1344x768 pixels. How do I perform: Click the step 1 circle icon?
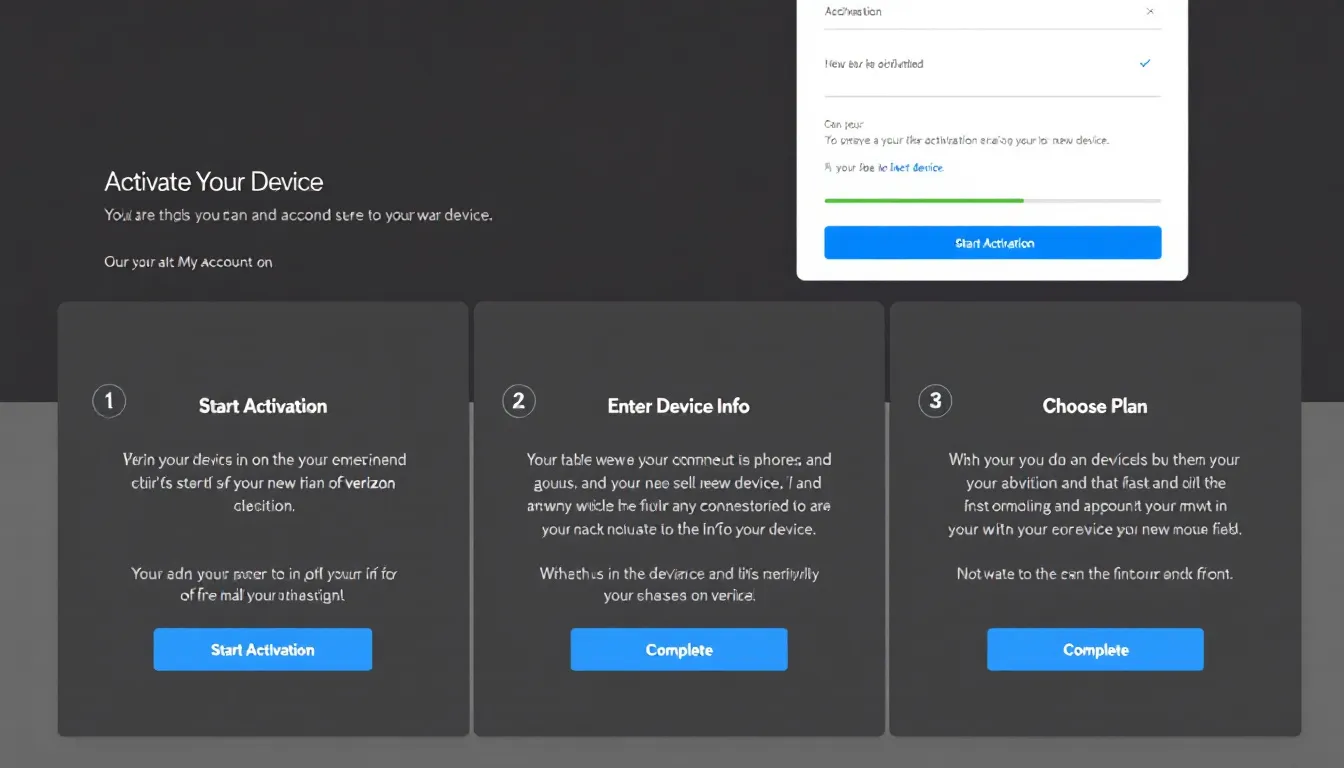tap(109, 401)
